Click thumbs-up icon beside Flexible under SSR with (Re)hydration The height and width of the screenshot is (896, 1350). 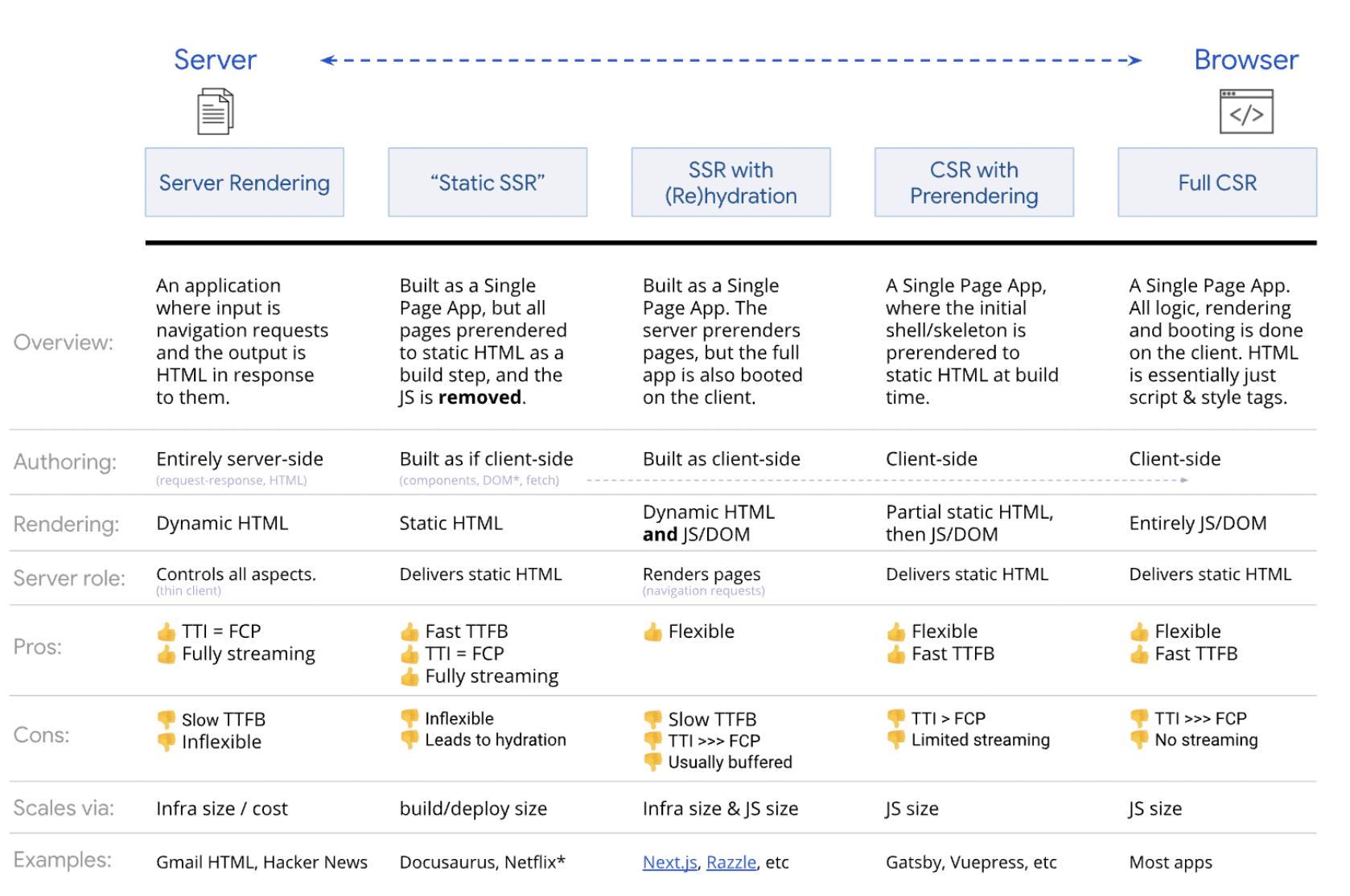652,631
